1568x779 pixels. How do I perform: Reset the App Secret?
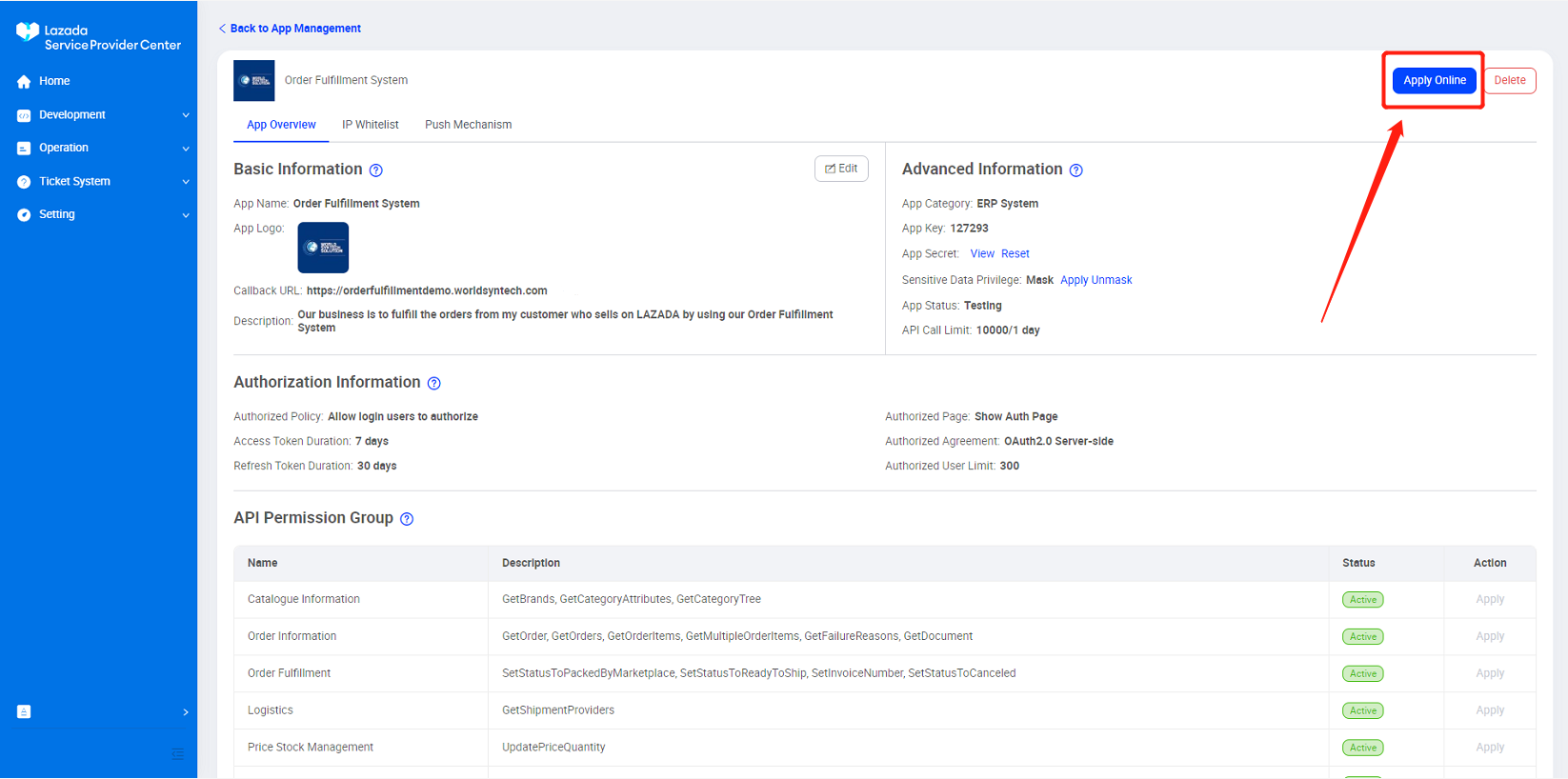pos(1015,254)
